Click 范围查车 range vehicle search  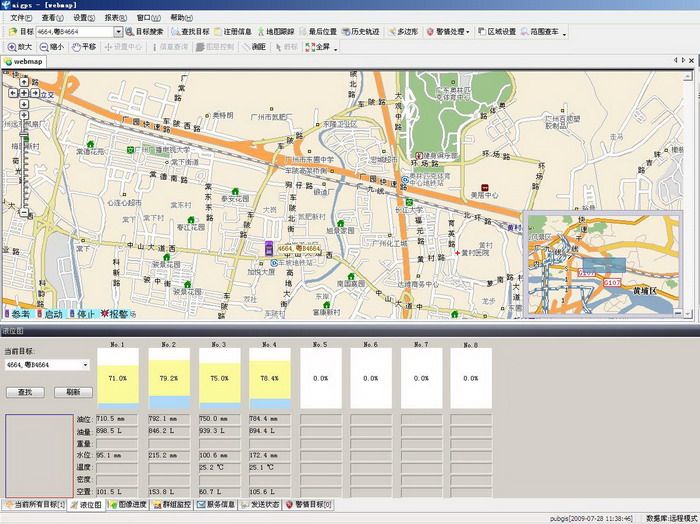click(x=539, y=32)
